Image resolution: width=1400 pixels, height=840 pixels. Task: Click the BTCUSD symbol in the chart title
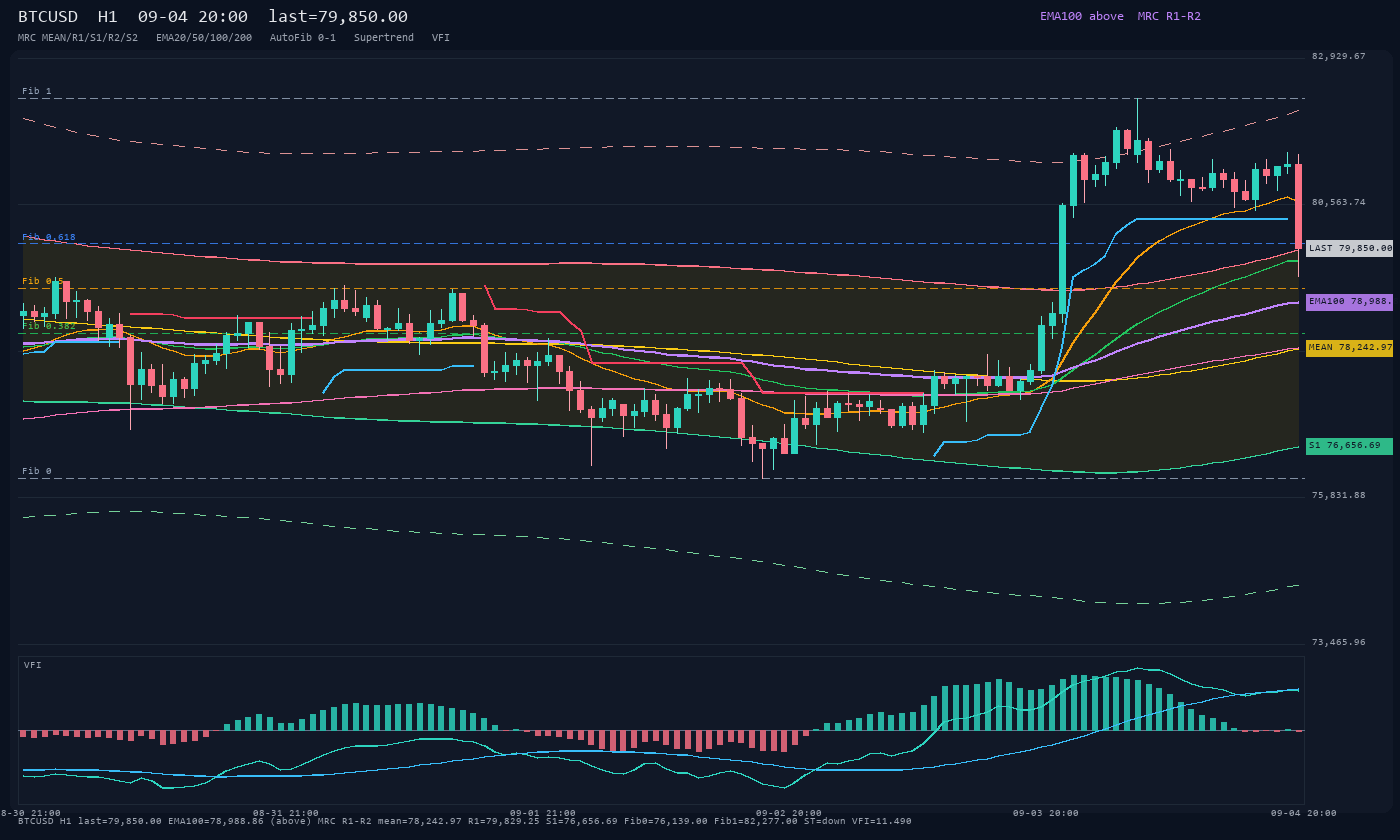(52, 17)
